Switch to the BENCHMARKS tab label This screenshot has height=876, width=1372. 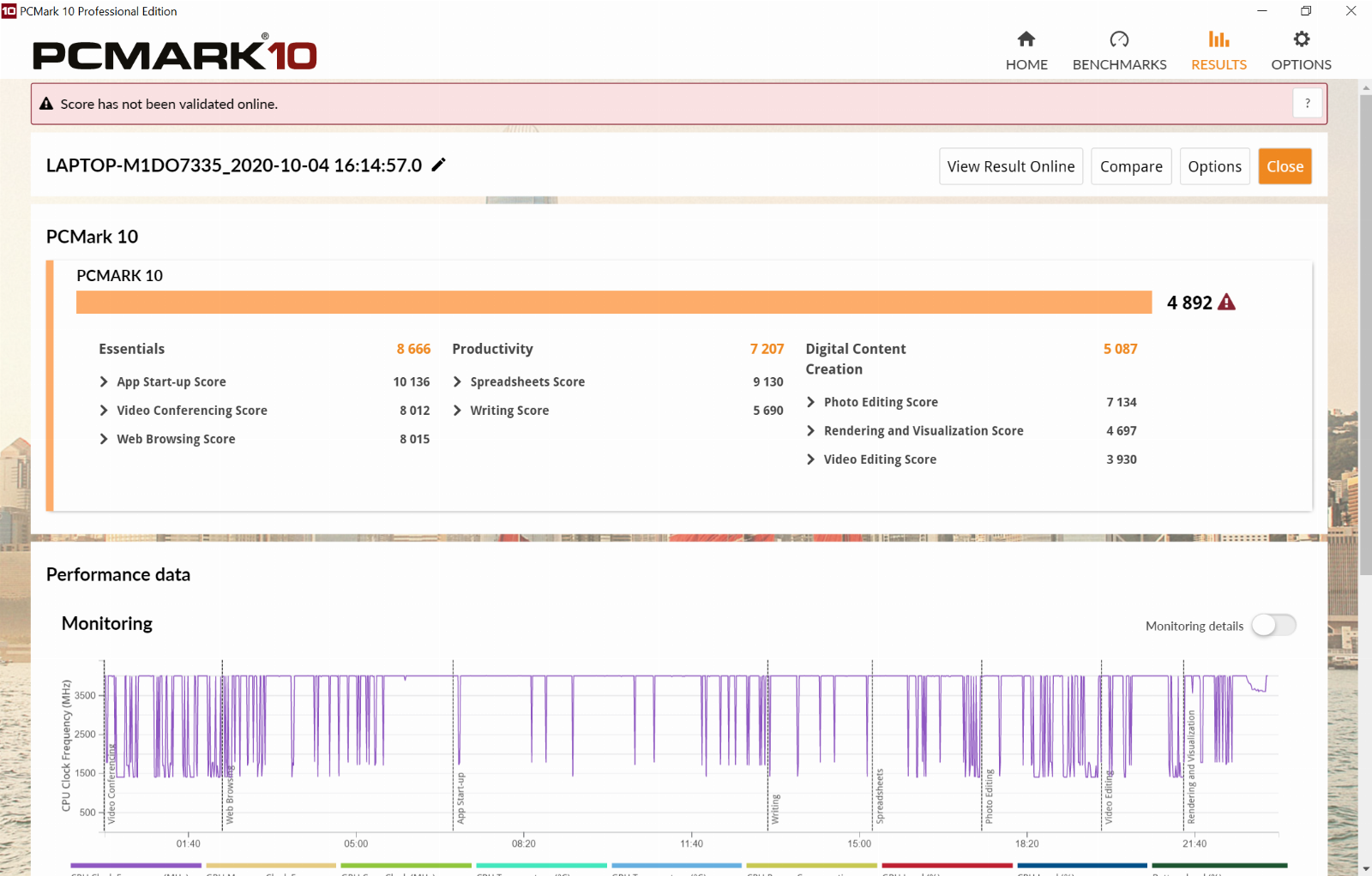click(1119, 64)
